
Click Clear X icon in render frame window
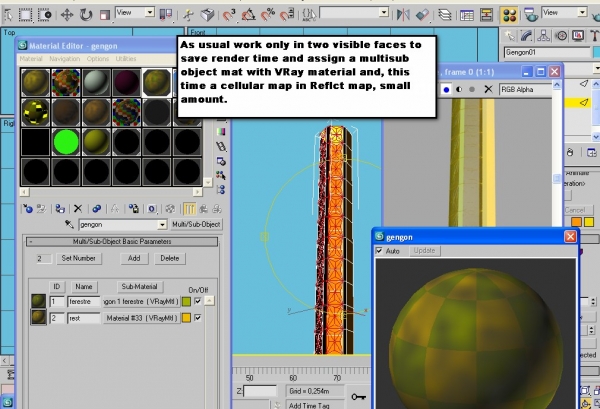pyautogui.click(x=488, y=89)
